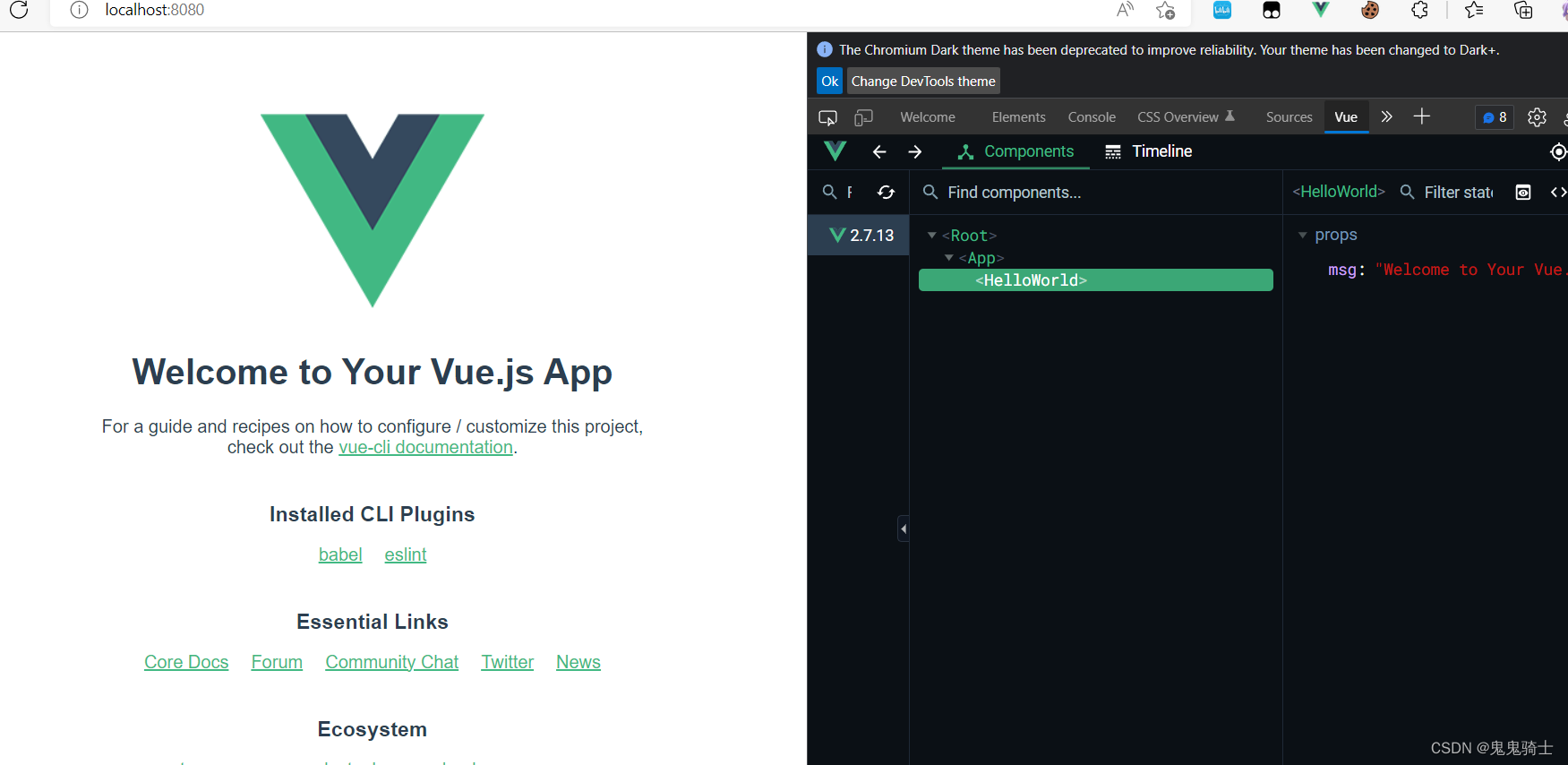Add this page to favorites

click(1165, 10)
